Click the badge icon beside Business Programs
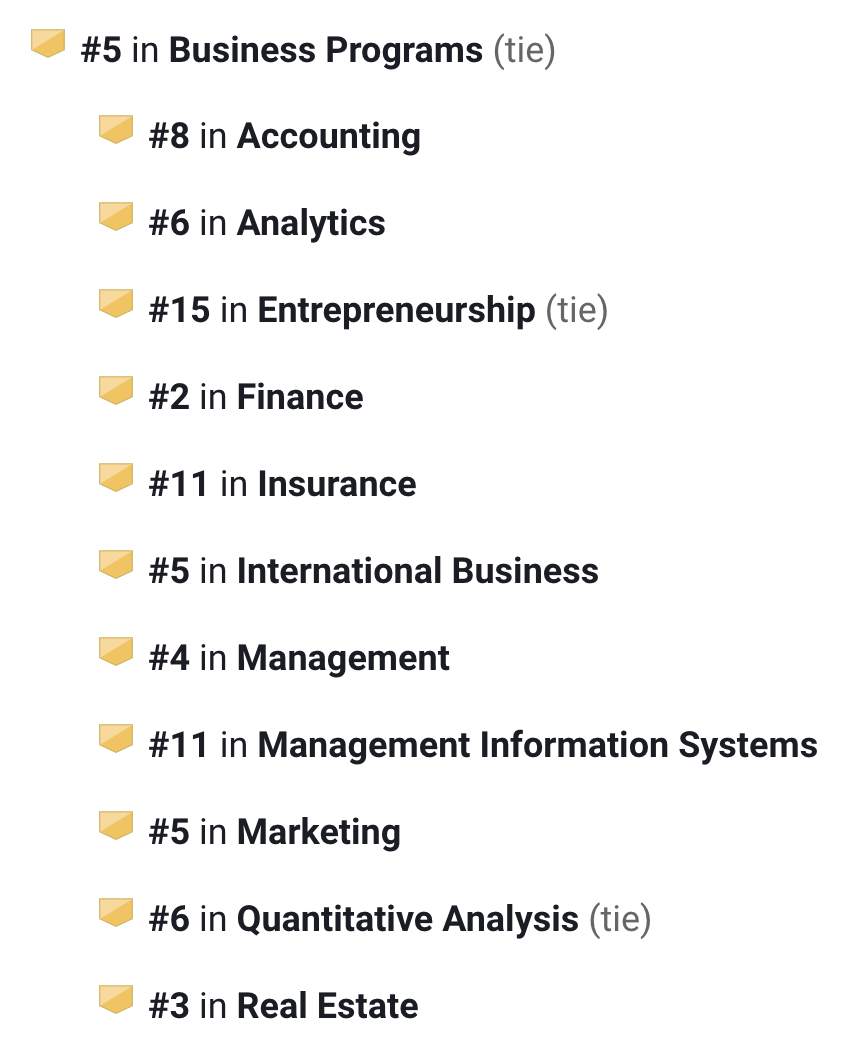The width and height of the screenshot is (848, 1040). [48, 44]
